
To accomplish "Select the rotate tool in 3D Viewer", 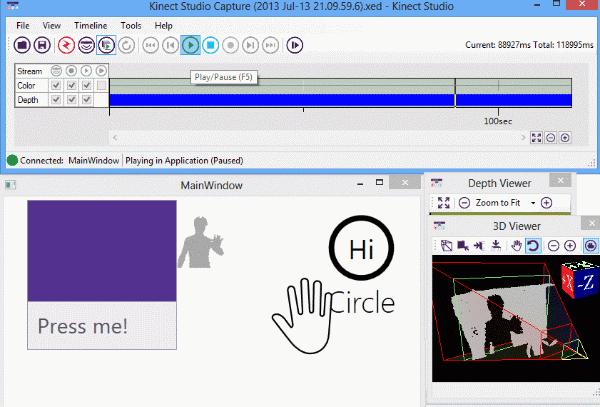I will tap(533, 246).
